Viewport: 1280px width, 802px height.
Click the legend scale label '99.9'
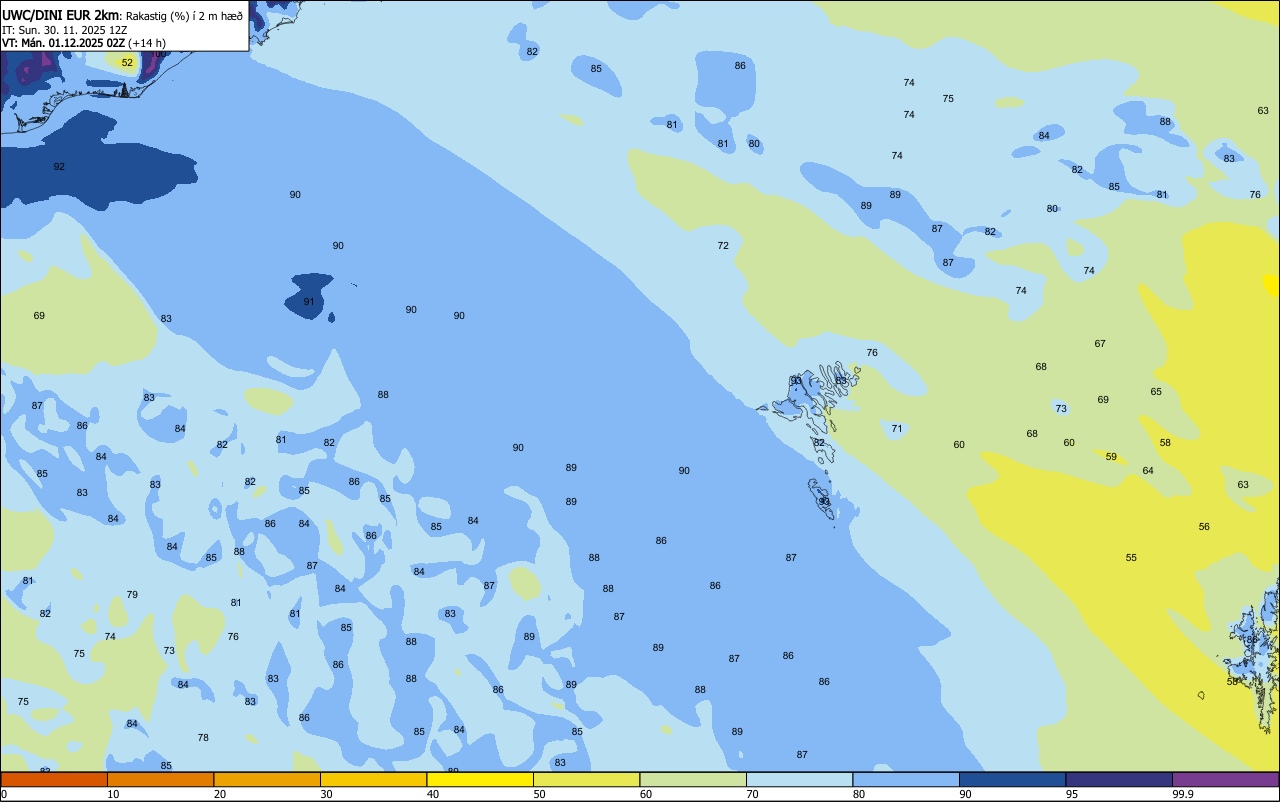1183,794
